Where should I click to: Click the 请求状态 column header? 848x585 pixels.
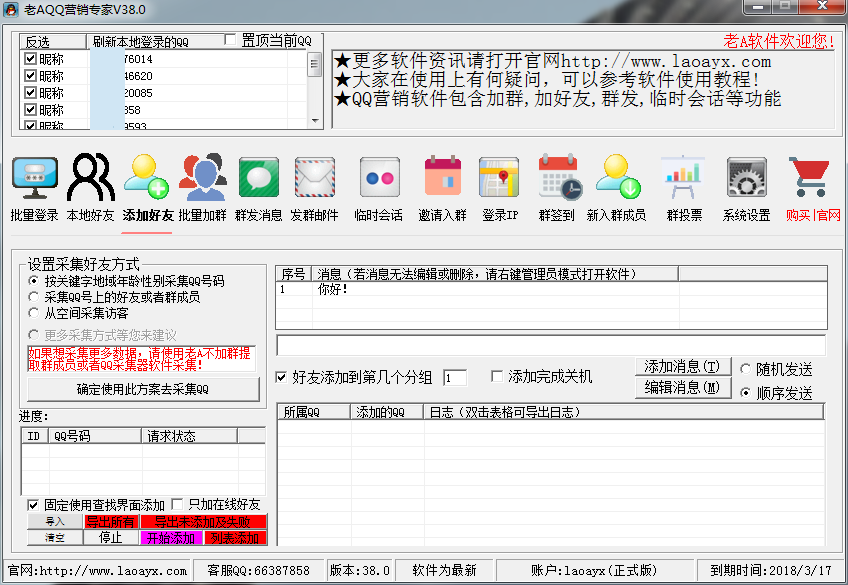[189, 436]
